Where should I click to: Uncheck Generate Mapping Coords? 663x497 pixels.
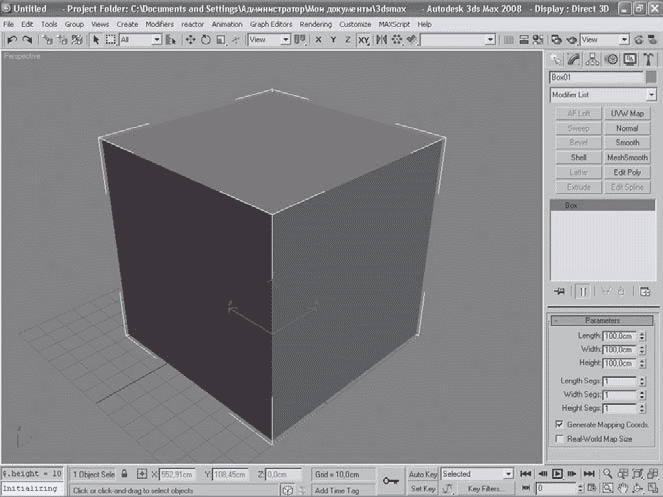[558, 424]
